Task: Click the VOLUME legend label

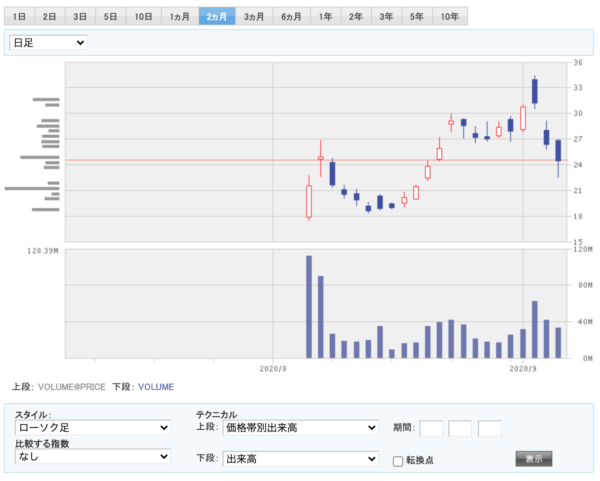Action: click(156, 387)
